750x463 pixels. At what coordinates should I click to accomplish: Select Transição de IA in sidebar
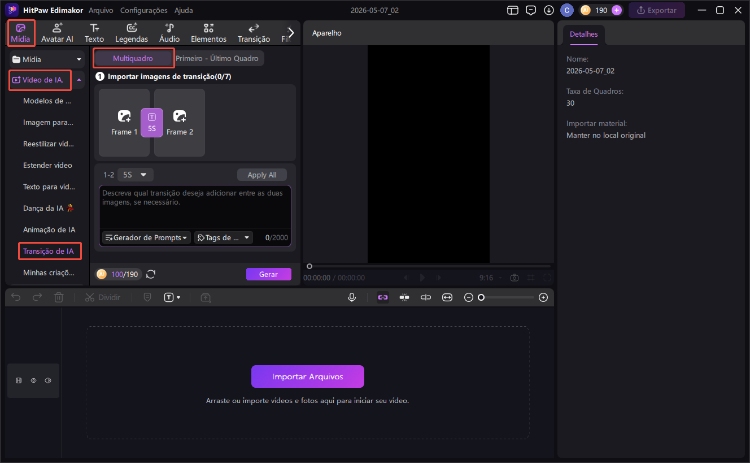point(49,251)
